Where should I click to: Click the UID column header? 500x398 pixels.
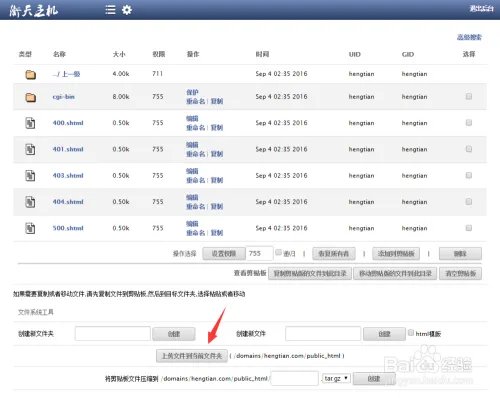(x=355, y=54)
